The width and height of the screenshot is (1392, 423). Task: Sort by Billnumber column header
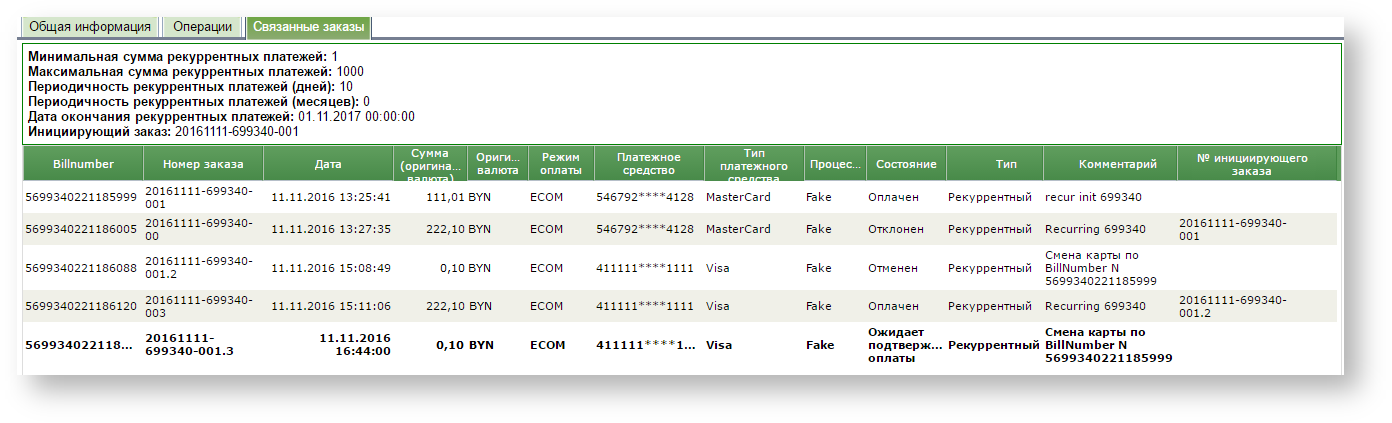tap(83, 164)
